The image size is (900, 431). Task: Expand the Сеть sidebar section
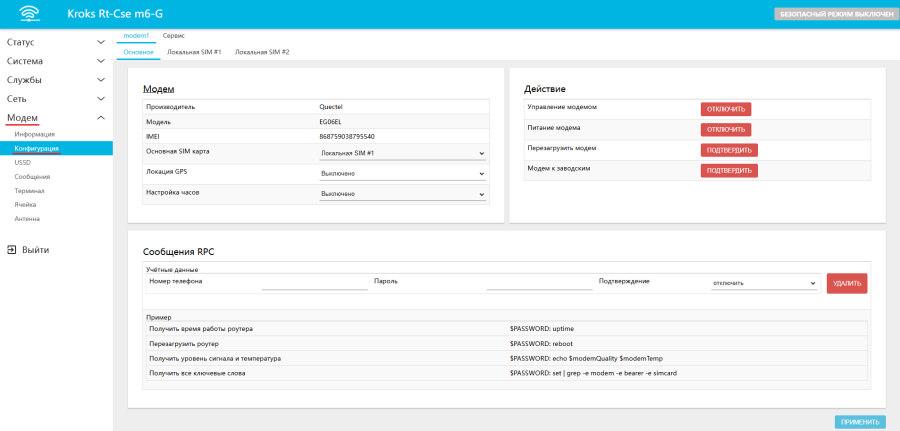56,99
